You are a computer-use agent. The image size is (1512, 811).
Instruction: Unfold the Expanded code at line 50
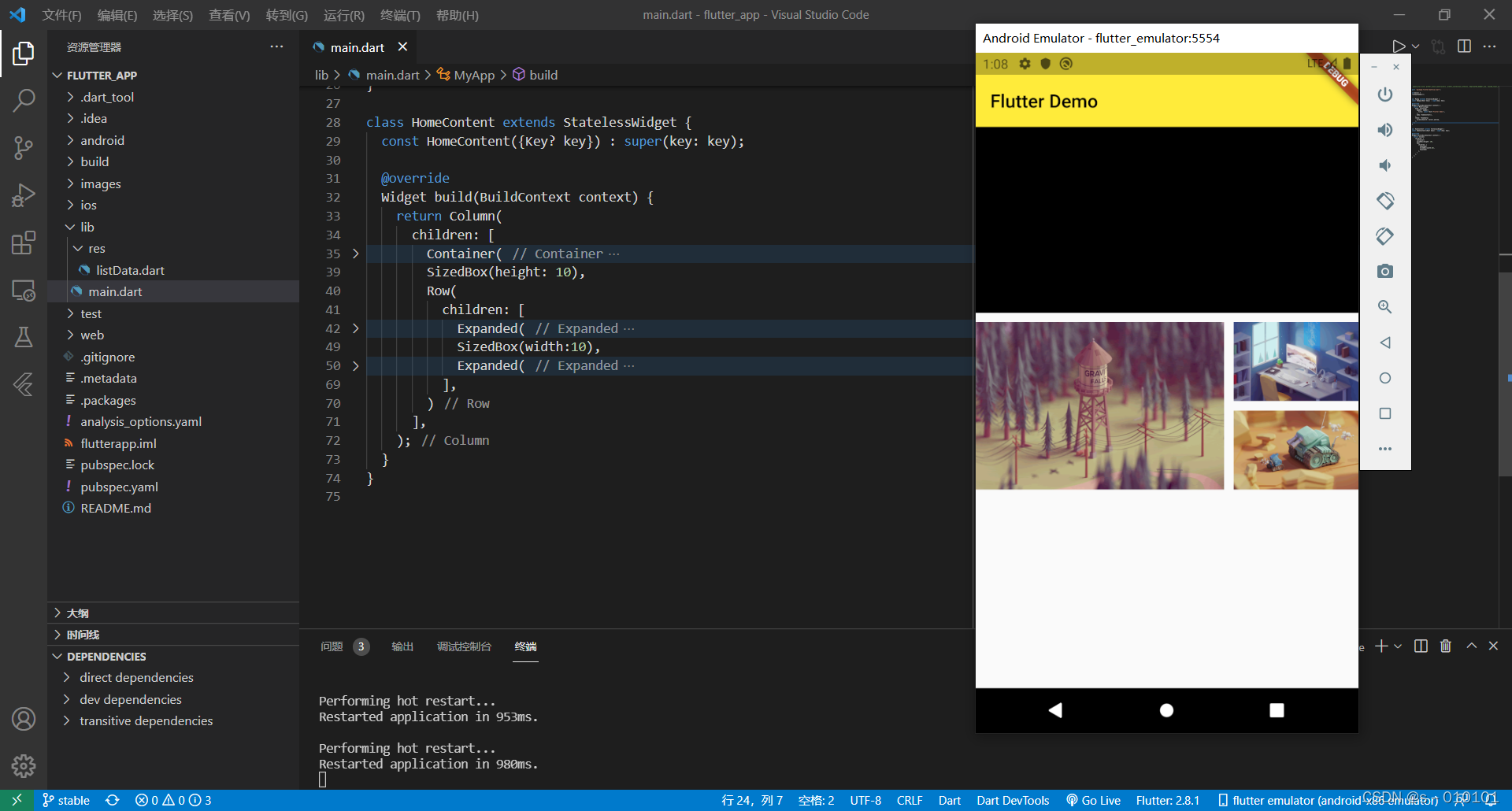356,365
